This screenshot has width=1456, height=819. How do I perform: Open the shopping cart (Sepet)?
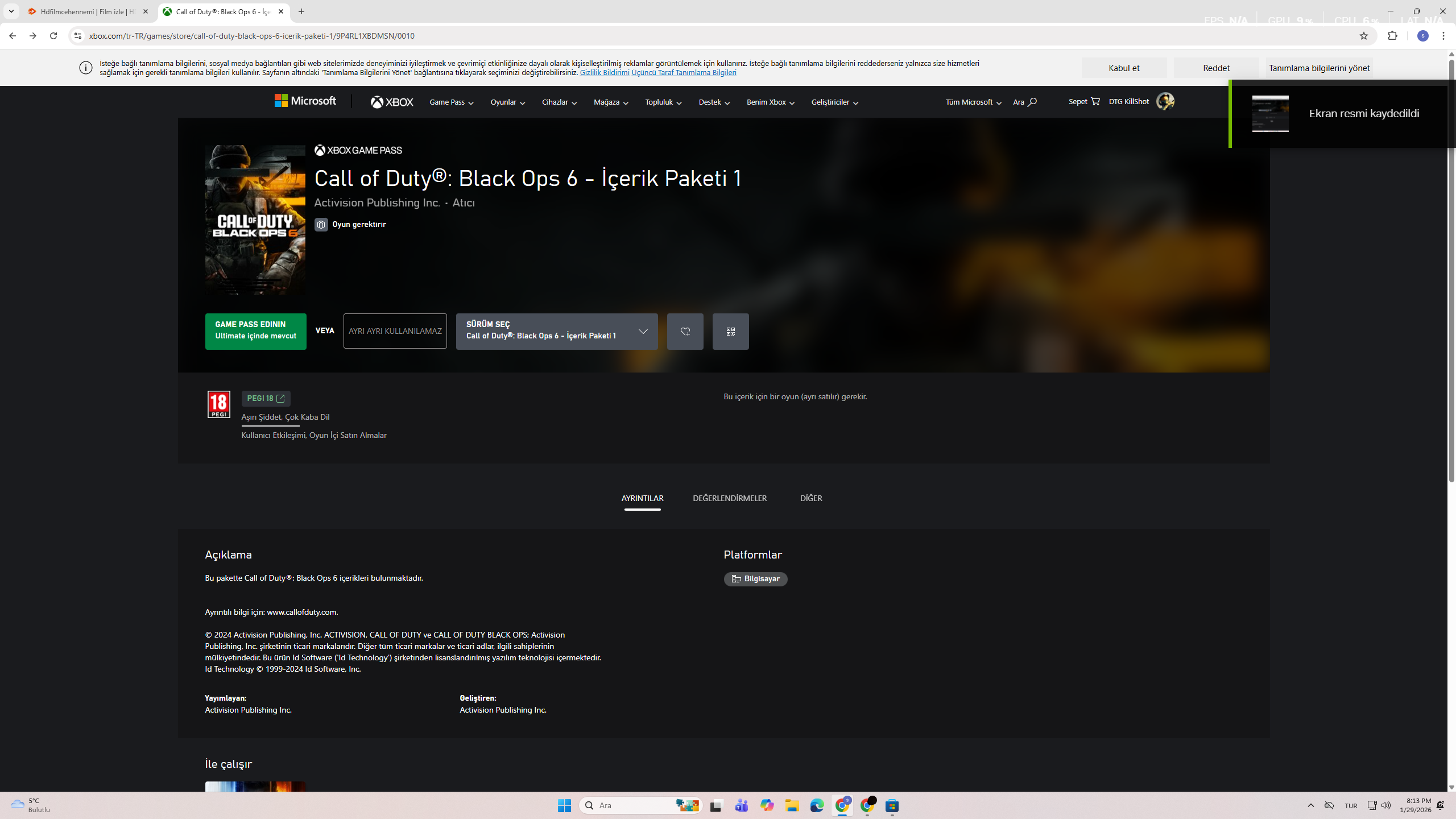(1084, 101)
